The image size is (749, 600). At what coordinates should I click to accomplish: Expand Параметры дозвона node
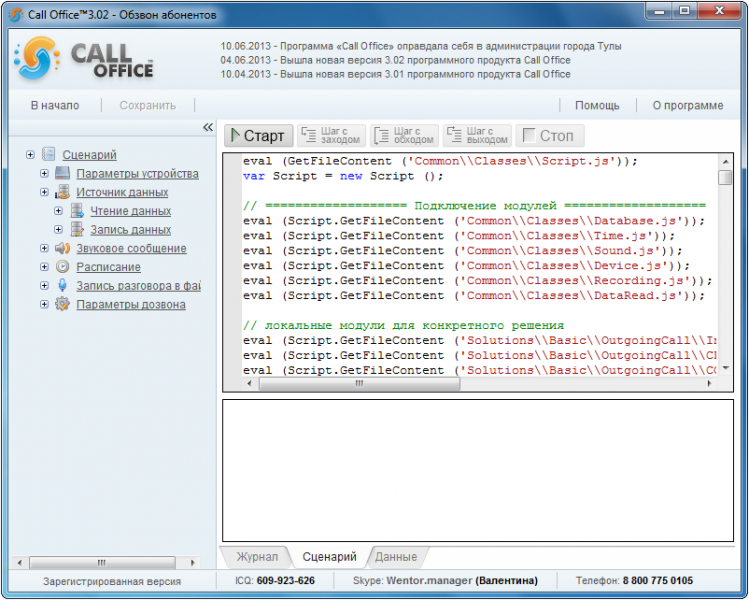[44, 304]
